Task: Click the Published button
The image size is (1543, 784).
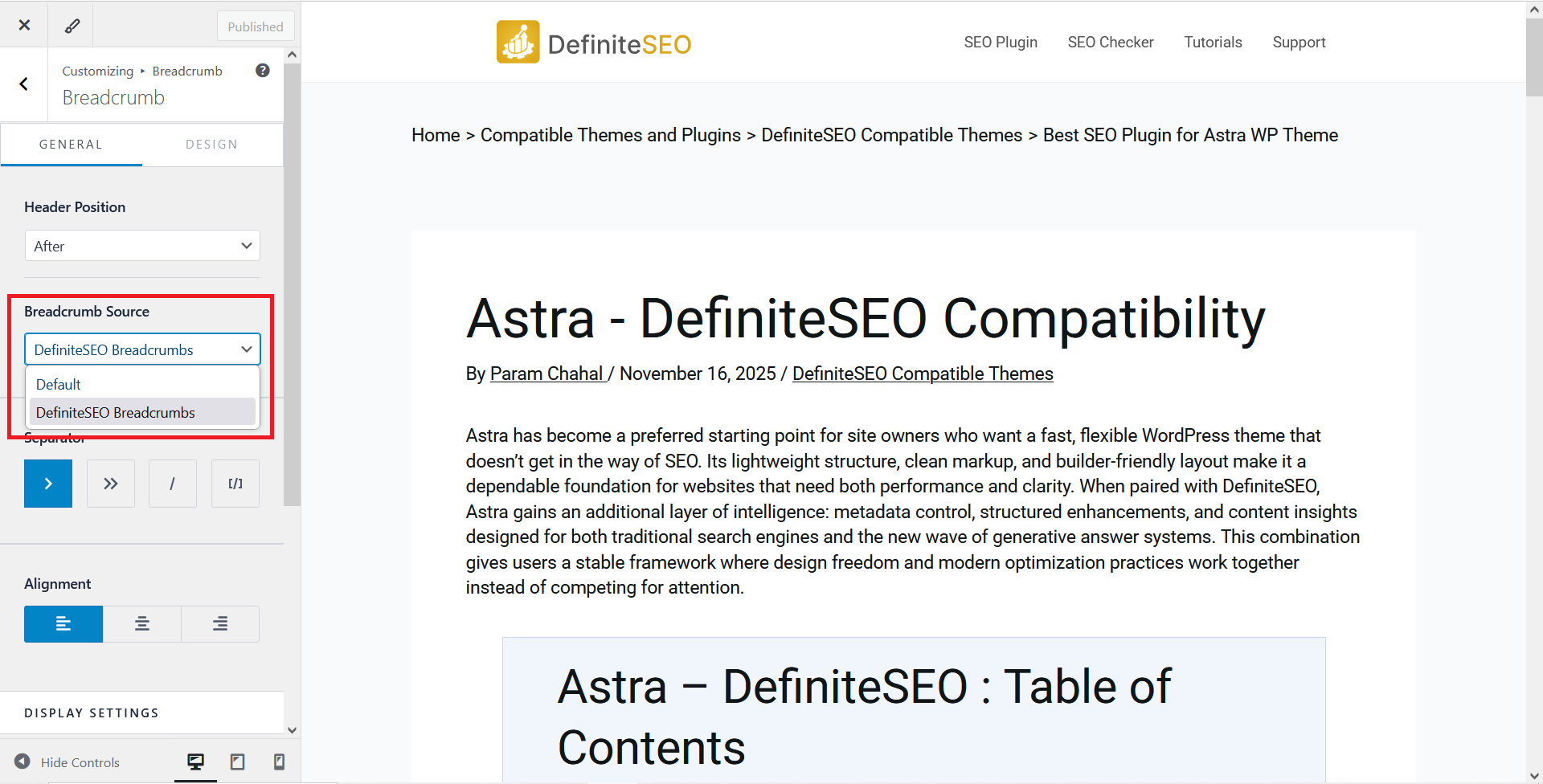Action: click(256, 25)
